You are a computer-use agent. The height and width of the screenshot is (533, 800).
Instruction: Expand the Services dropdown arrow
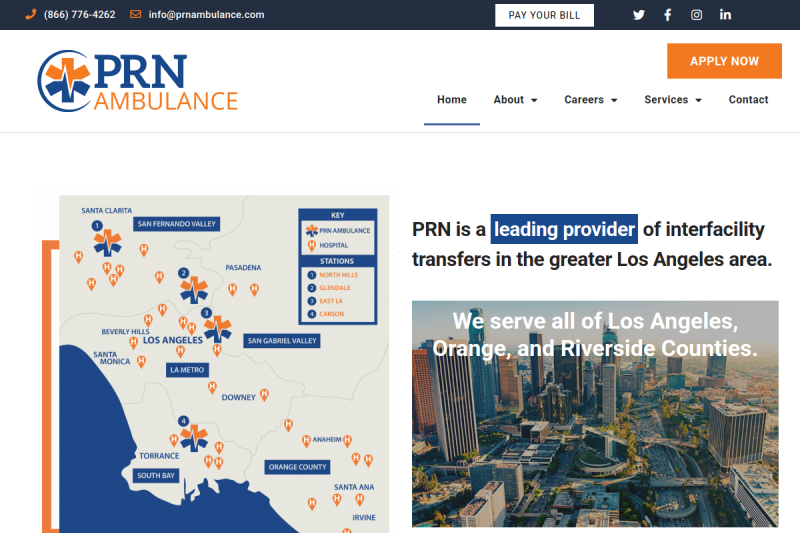click(x=698, y=100)
